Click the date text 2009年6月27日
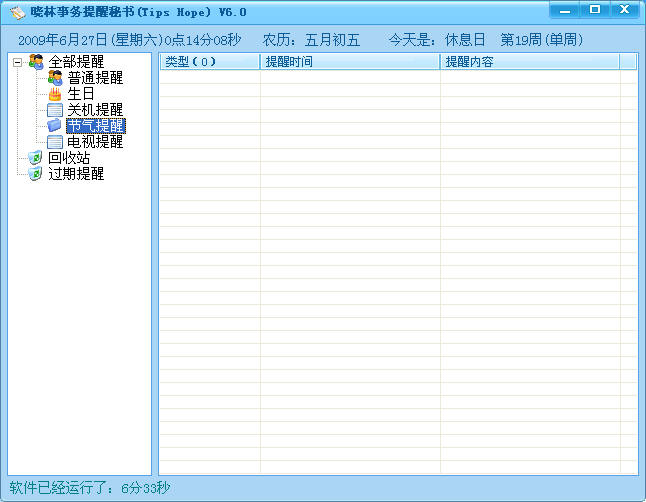646x502 pixels. [62, 40]
